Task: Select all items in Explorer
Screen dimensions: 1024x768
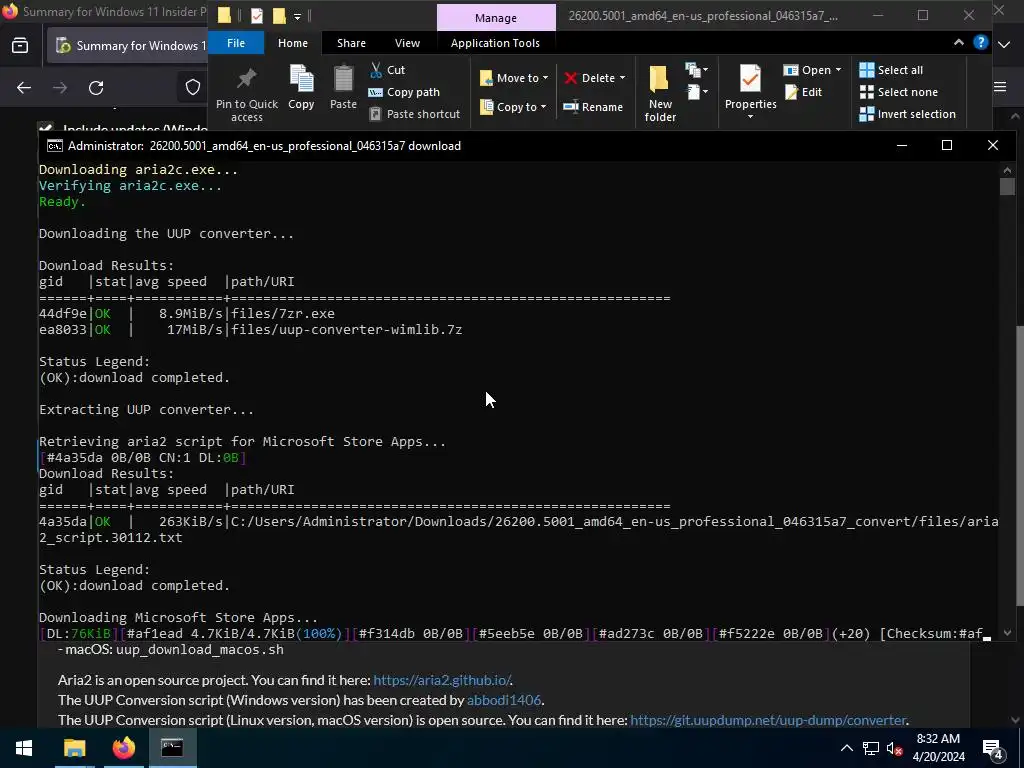Action: (x=891, y=70)
